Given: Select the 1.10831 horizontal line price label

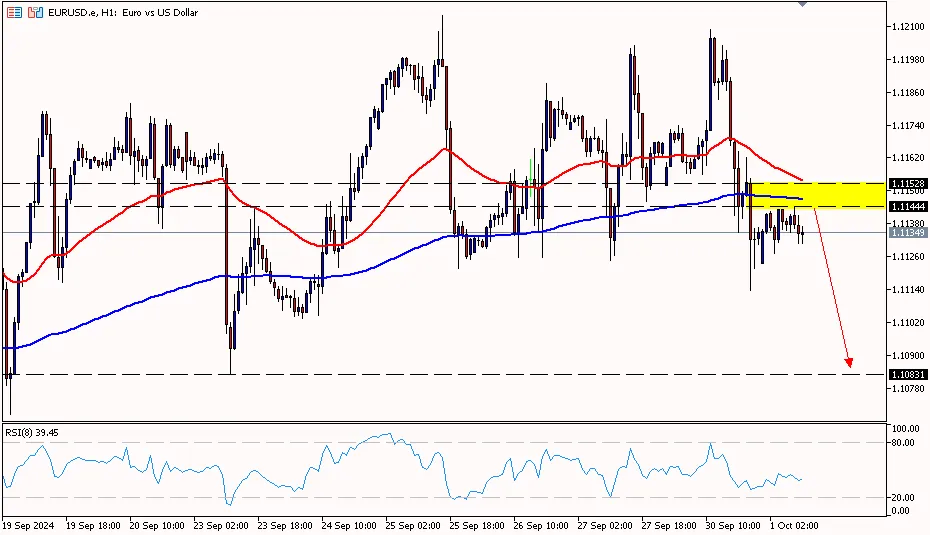Looking at the screenshot, I should coord(908,374).
